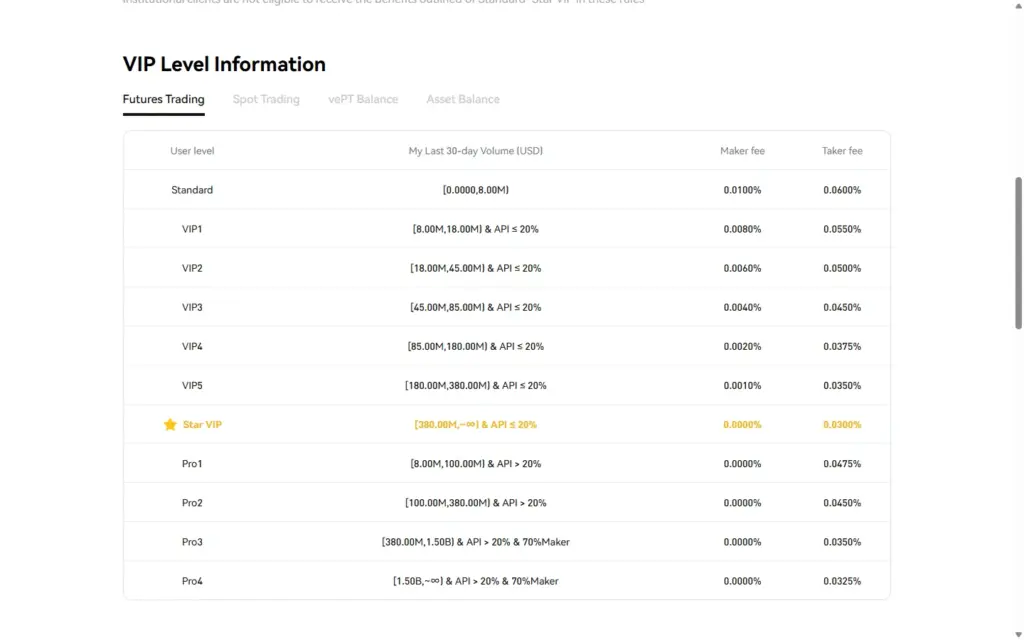Click Standard maker fee 0.0100%
This screenshot has height=640, width=1024.
tap(742, 190)
